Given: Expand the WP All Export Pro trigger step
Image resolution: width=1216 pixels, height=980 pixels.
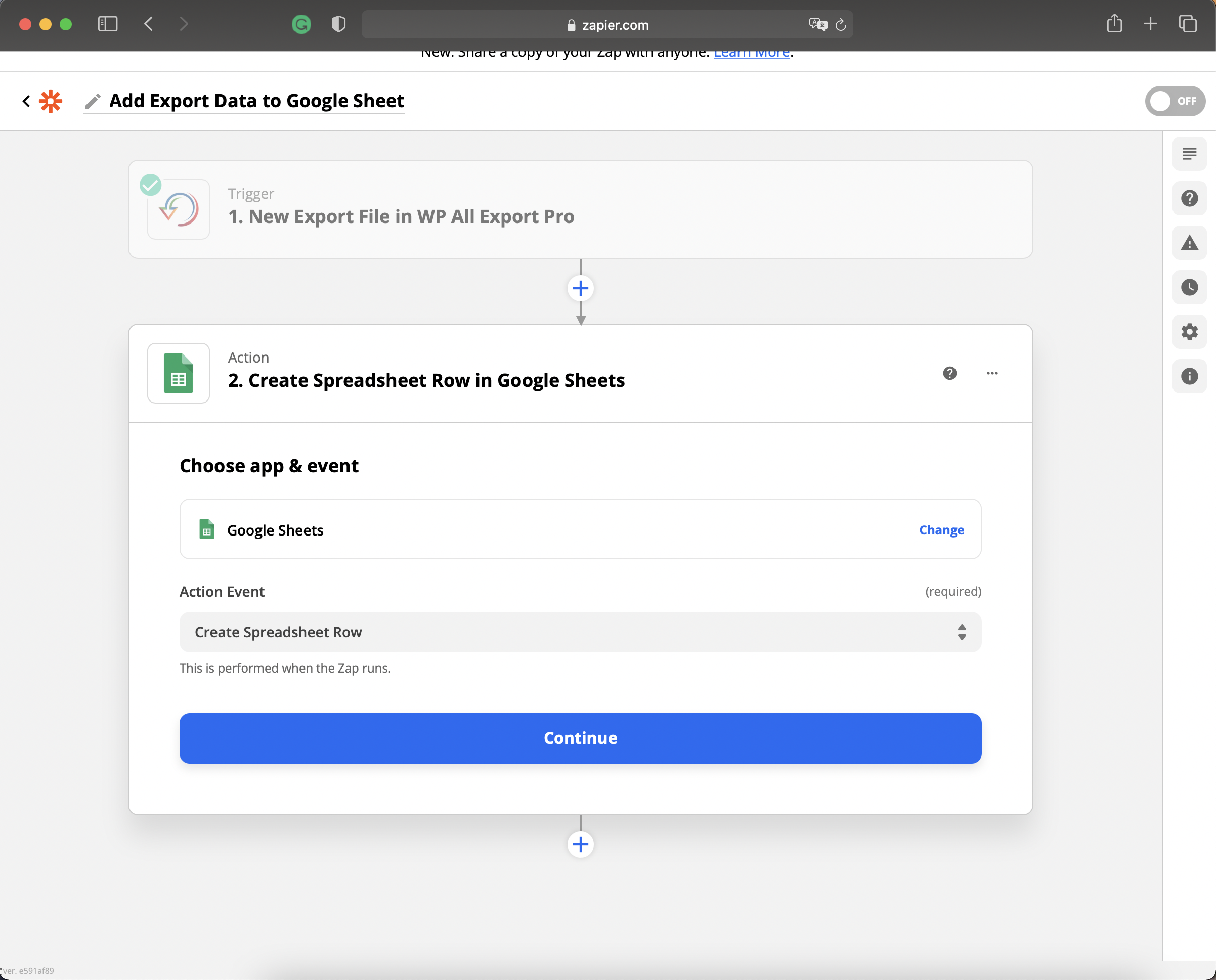Looking at the screenshot, I should click(580, 209).
